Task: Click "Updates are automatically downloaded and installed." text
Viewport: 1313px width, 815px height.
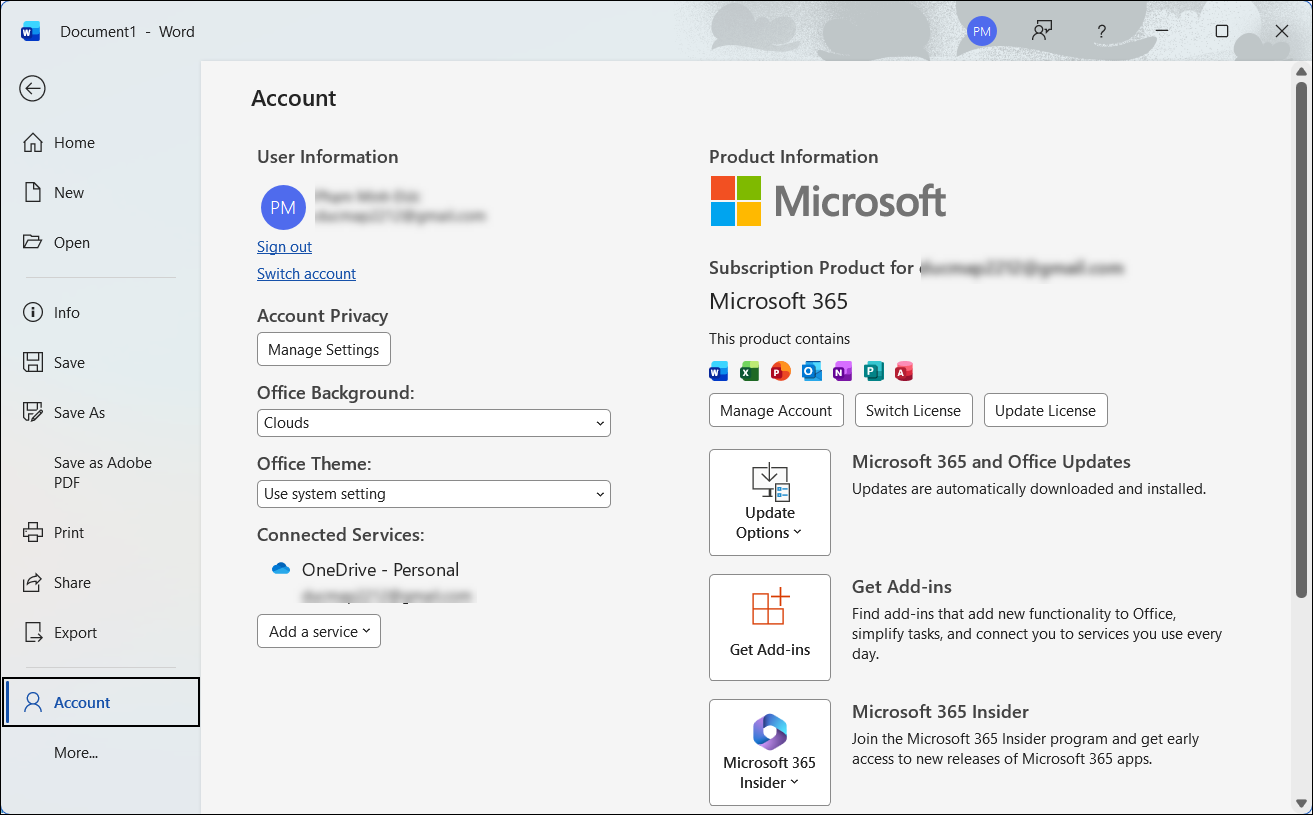Action: click(1029, 489)
